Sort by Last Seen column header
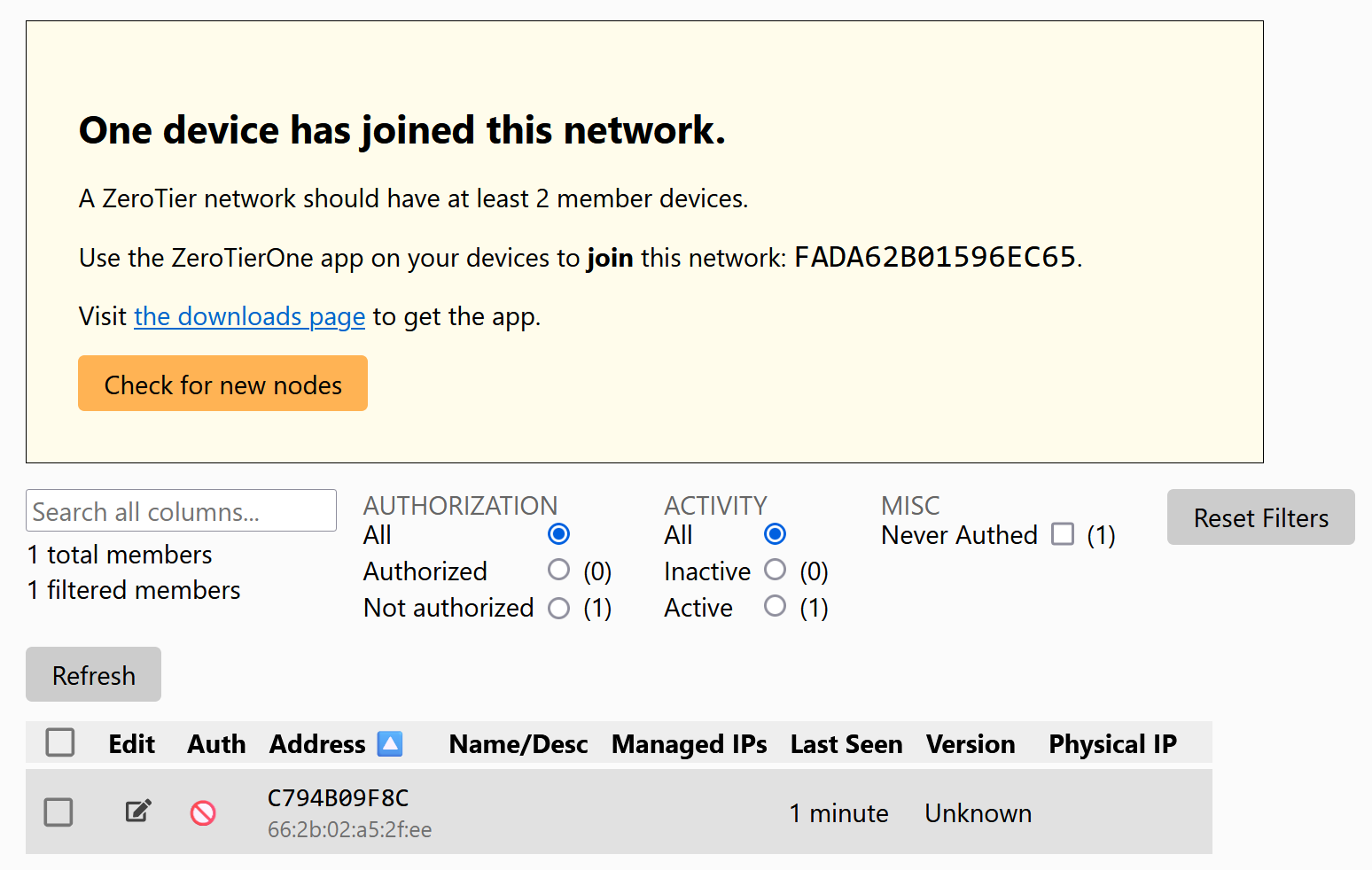1372x870 pixels. click(x=846, y=744)
